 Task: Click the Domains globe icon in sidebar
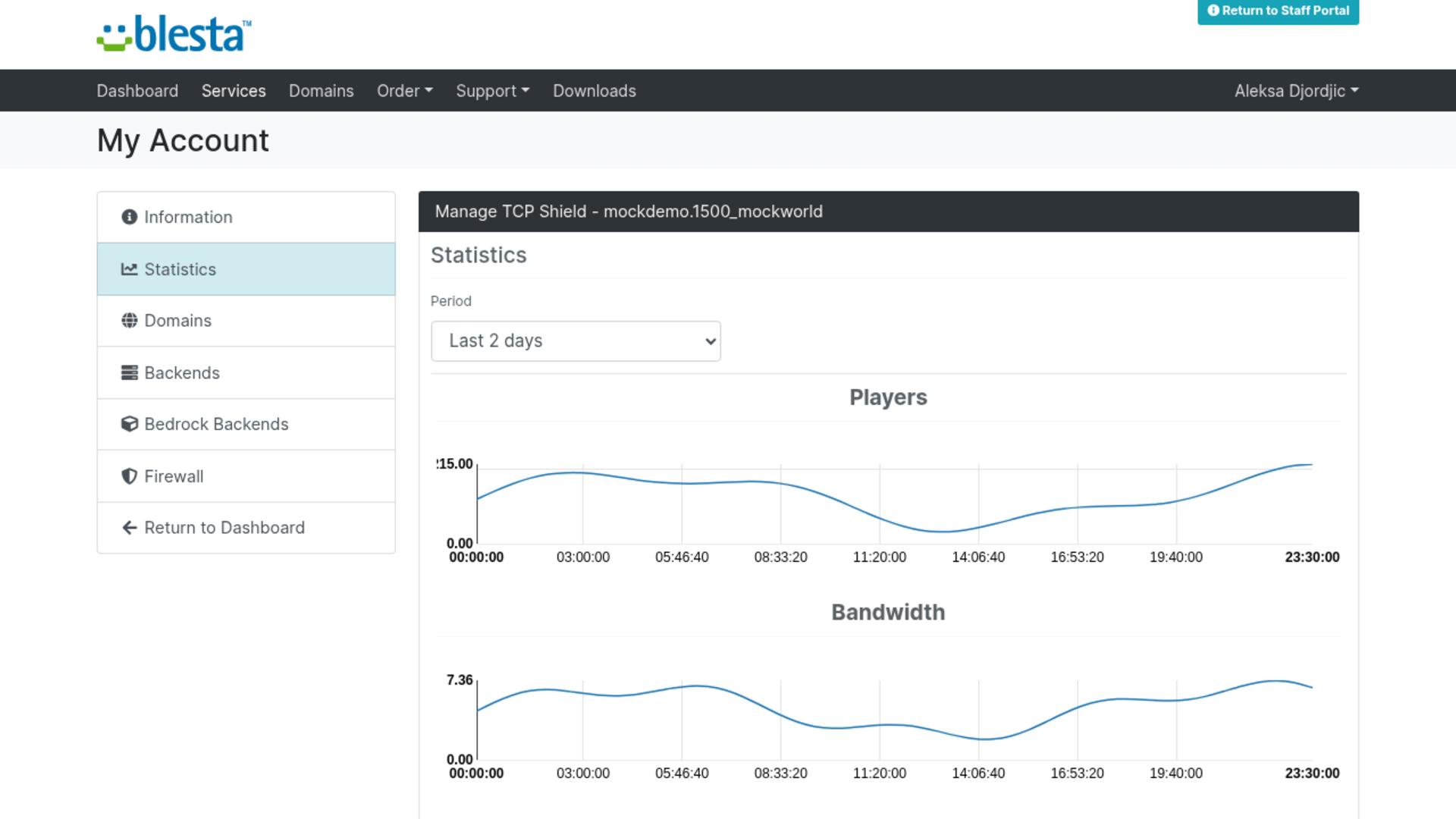(130, 321)
